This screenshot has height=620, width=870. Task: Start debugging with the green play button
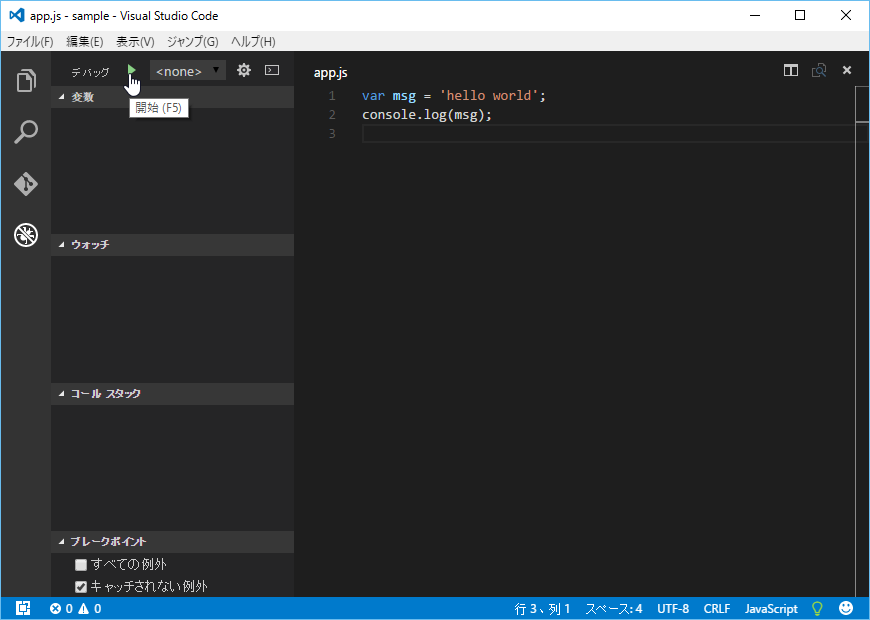pos(132,71)
